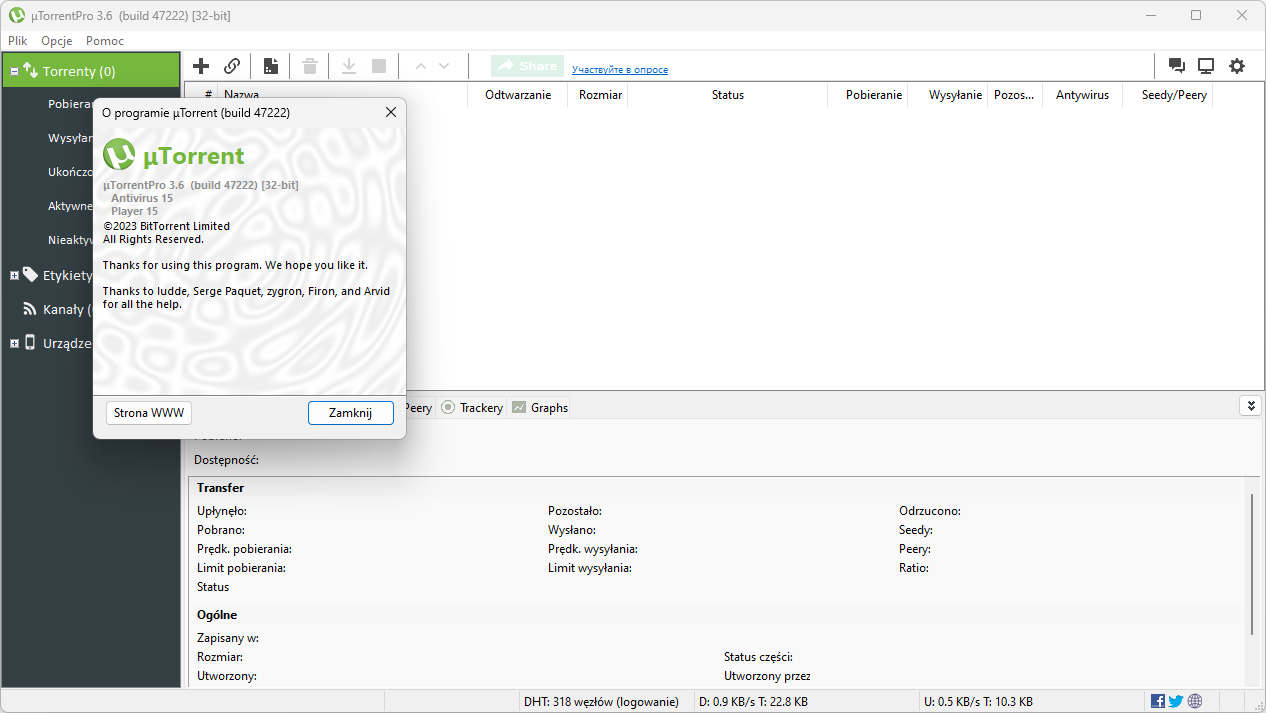Click the Ogólne section heading
The width and height of the screenshot is (1266, 713).
217,615
